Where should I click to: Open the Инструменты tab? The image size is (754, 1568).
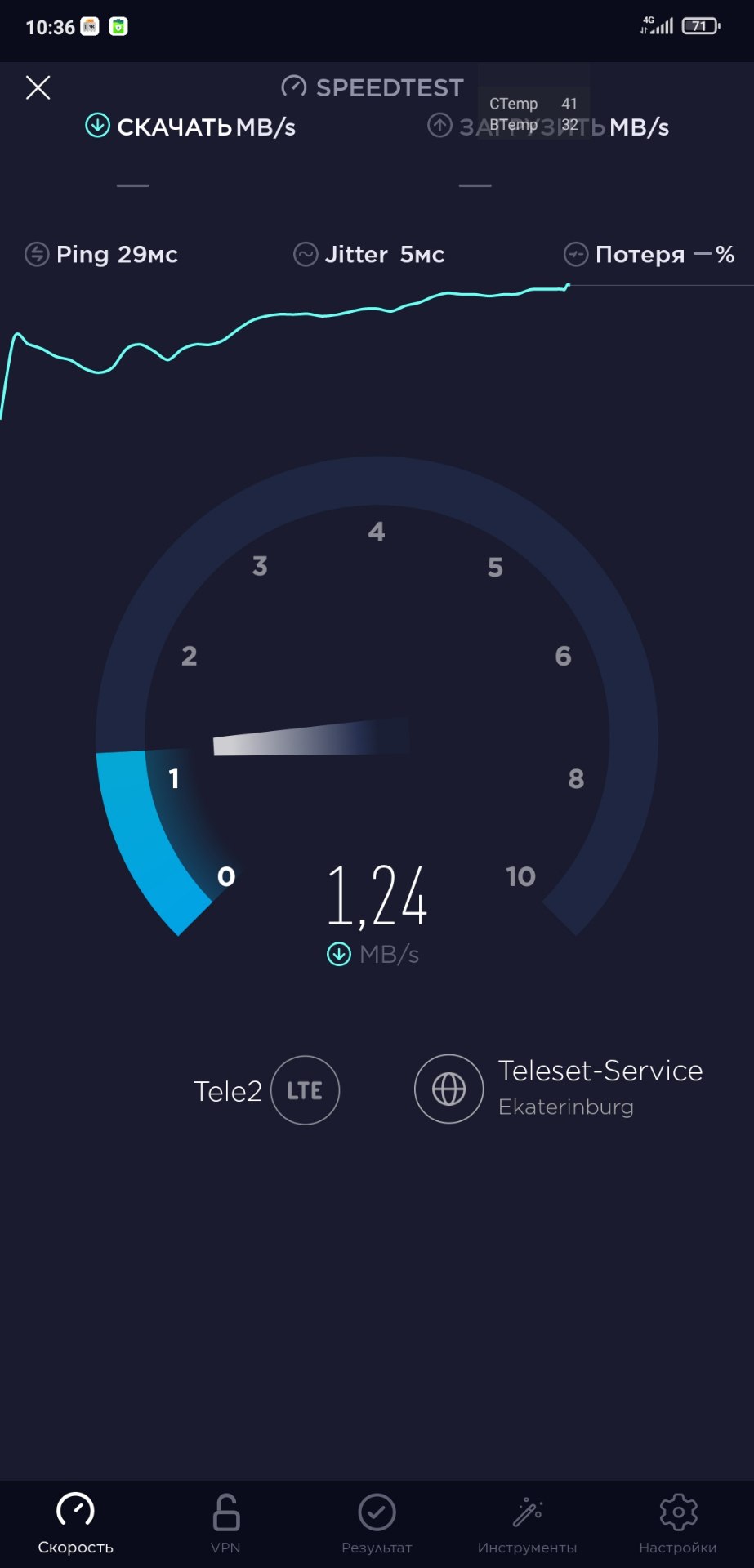[x=528, y=1524]
